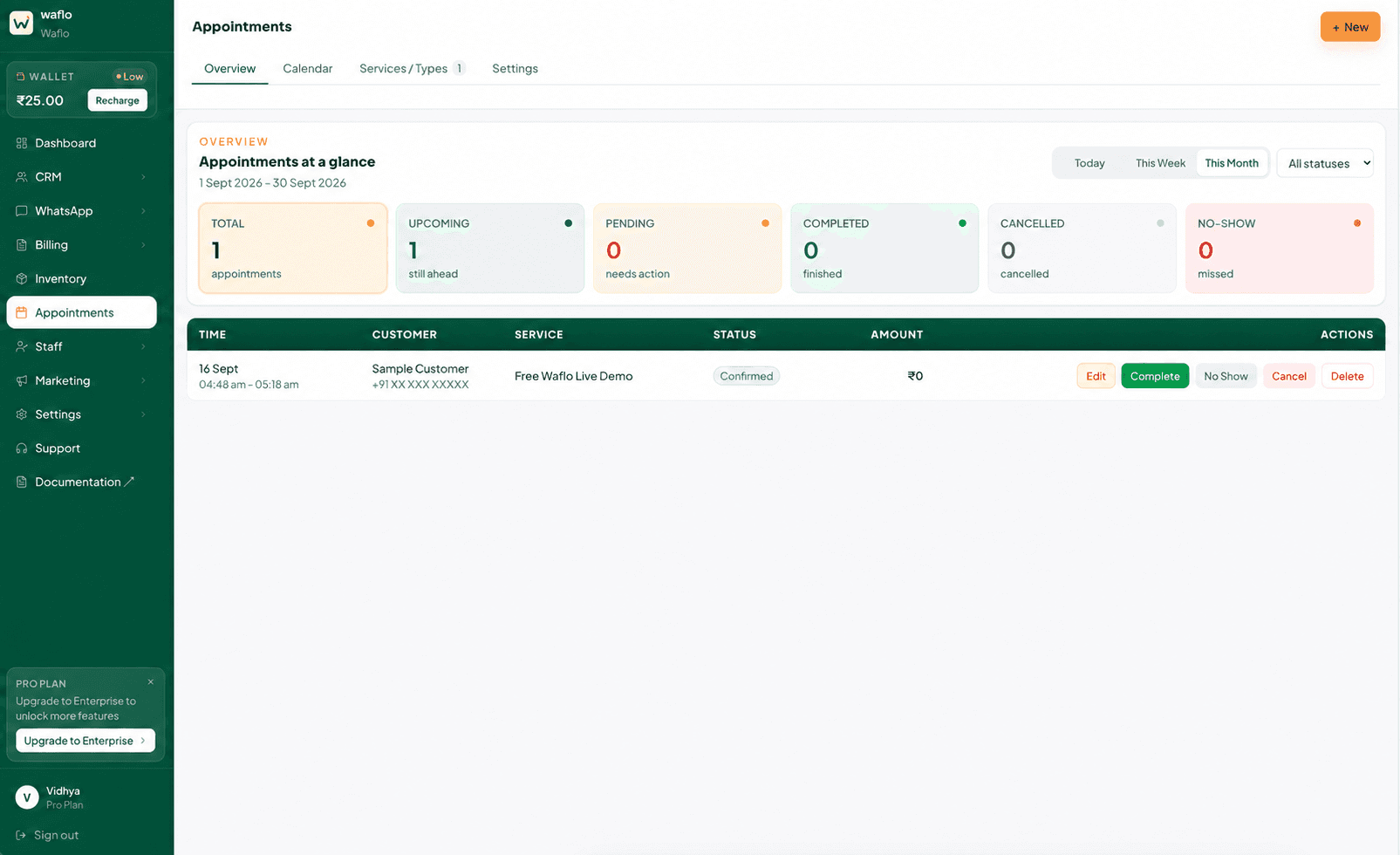This screenshot has height=855, width=1400.
Task: Click the Billing document icon
Action: pos(22,245)
